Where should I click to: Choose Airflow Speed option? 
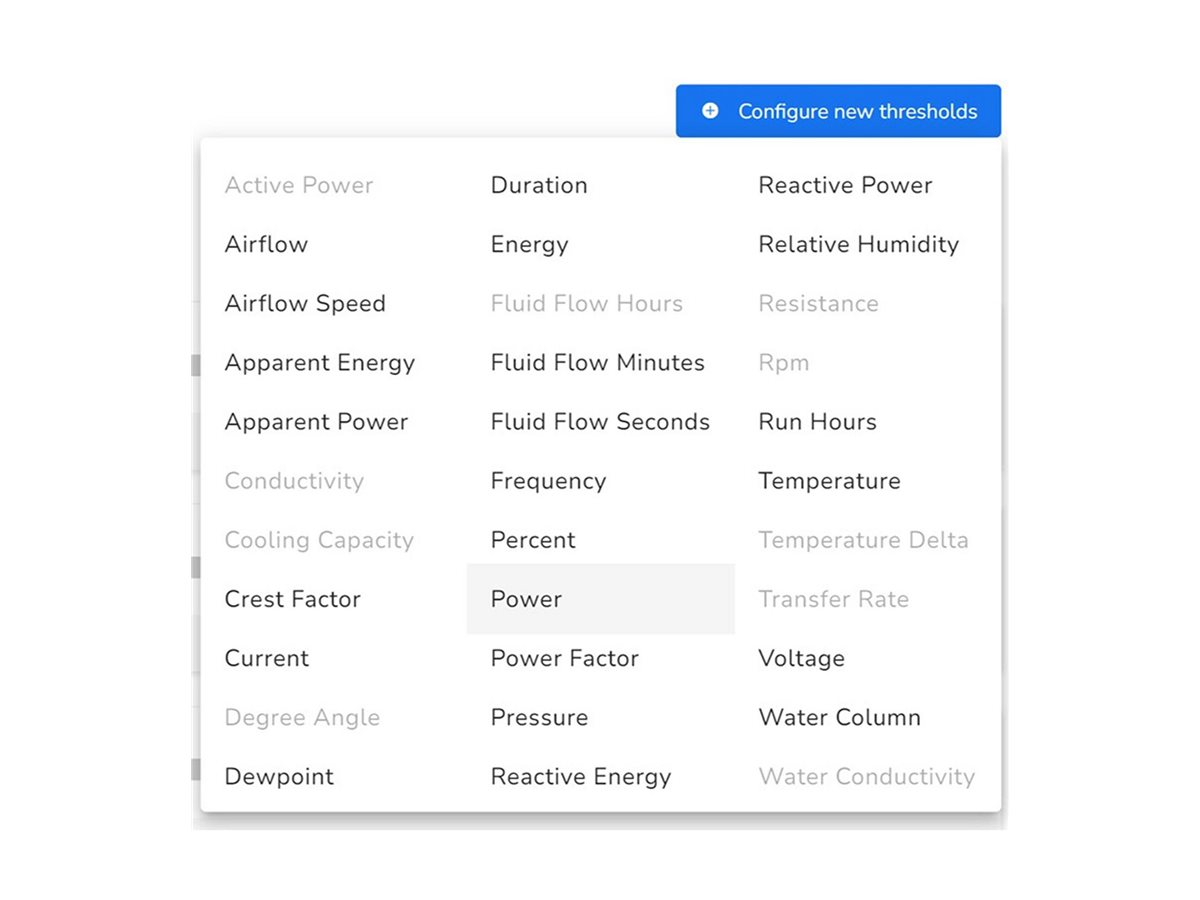click(305, 303)
